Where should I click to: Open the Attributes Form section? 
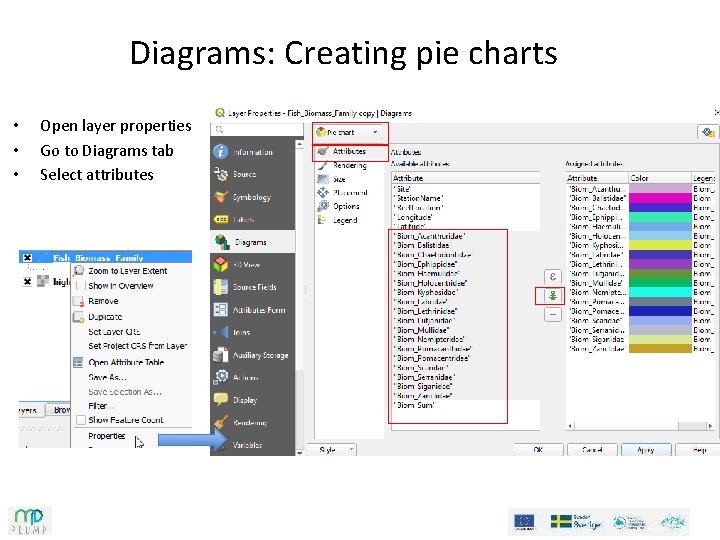coord(253,310)
